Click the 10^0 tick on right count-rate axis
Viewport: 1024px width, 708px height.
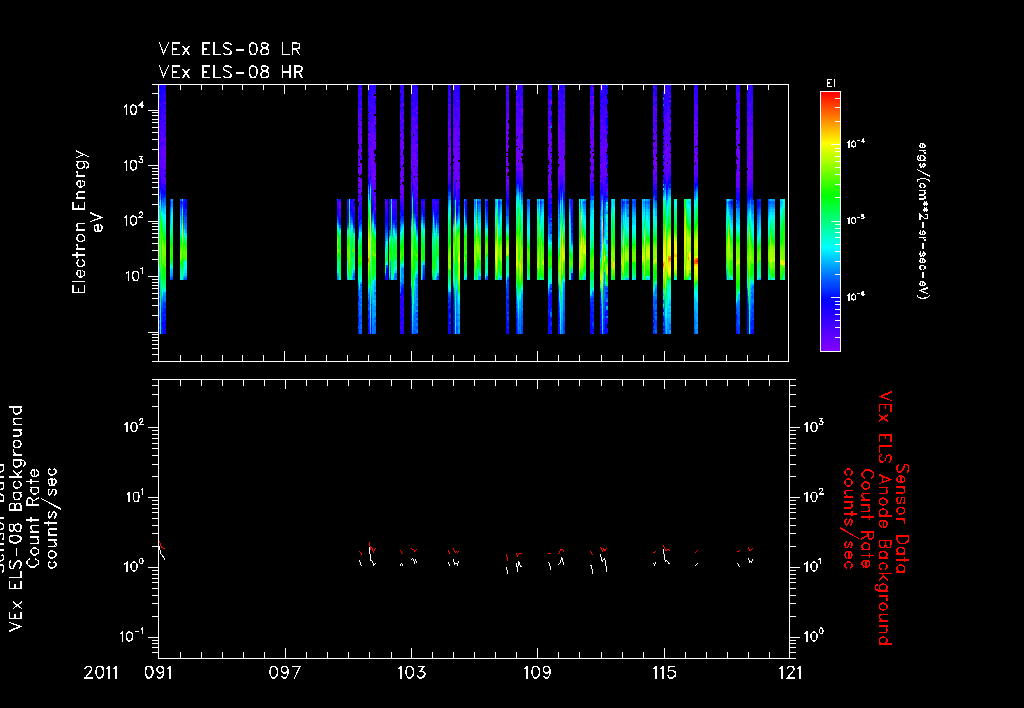pyautogui.click(x=813, y=636)
